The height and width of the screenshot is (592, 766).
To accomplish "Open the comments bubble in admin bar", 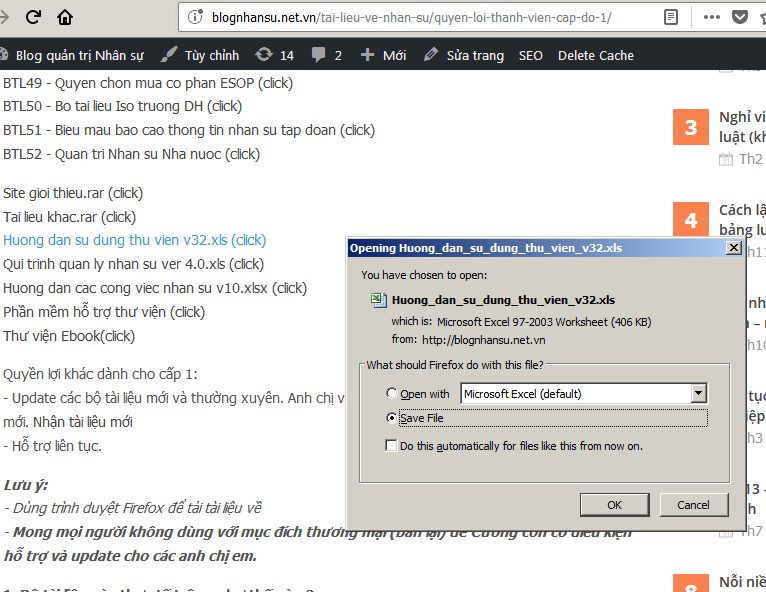I will [326, 55].
